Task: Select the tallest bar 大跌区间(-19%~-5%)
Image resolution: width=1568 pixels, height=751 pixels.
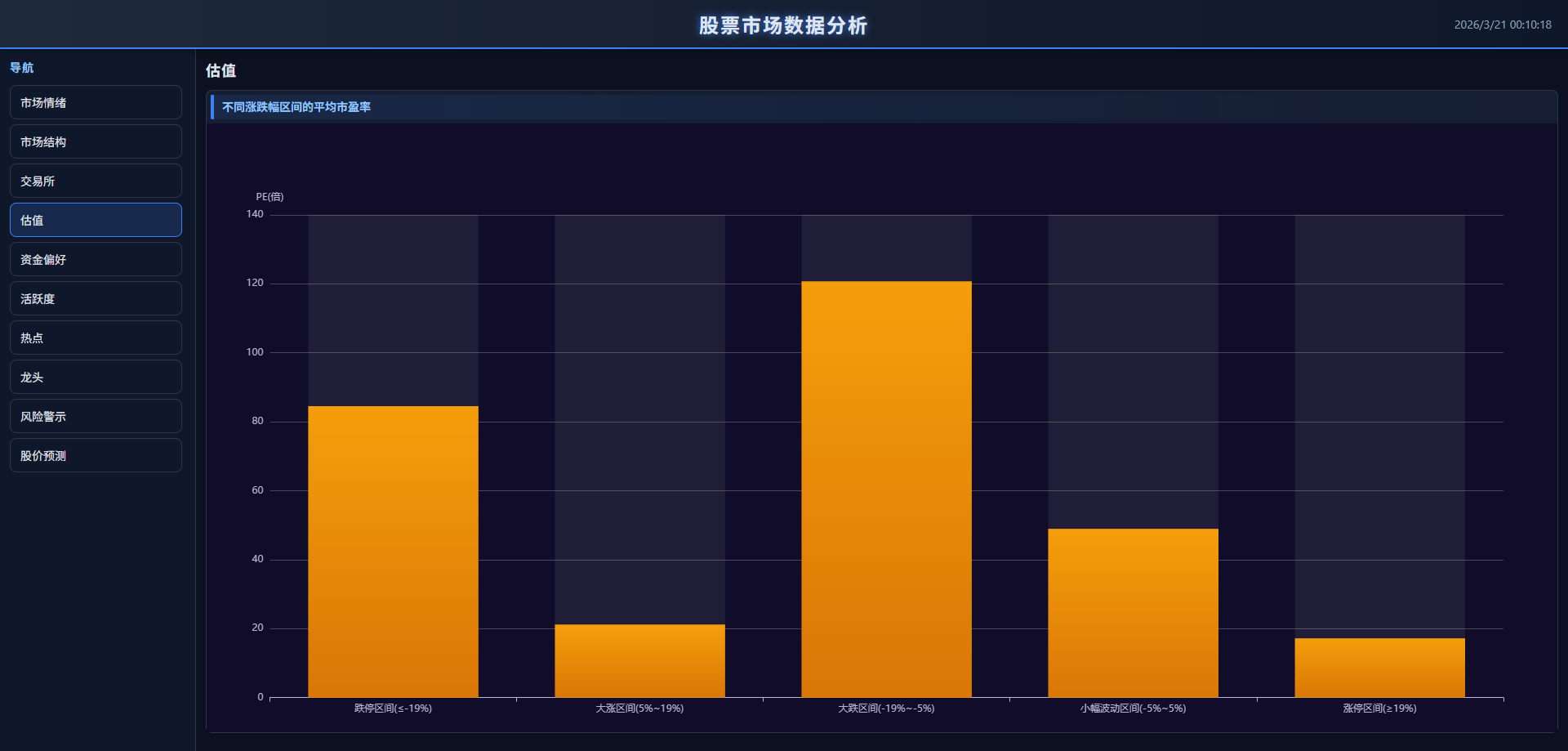Action: (x=886, y=489)
